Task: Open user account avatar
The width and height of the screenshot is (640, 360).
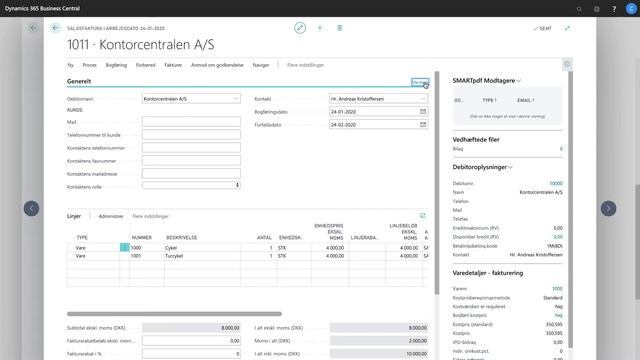Action: (x=631, y=9)
